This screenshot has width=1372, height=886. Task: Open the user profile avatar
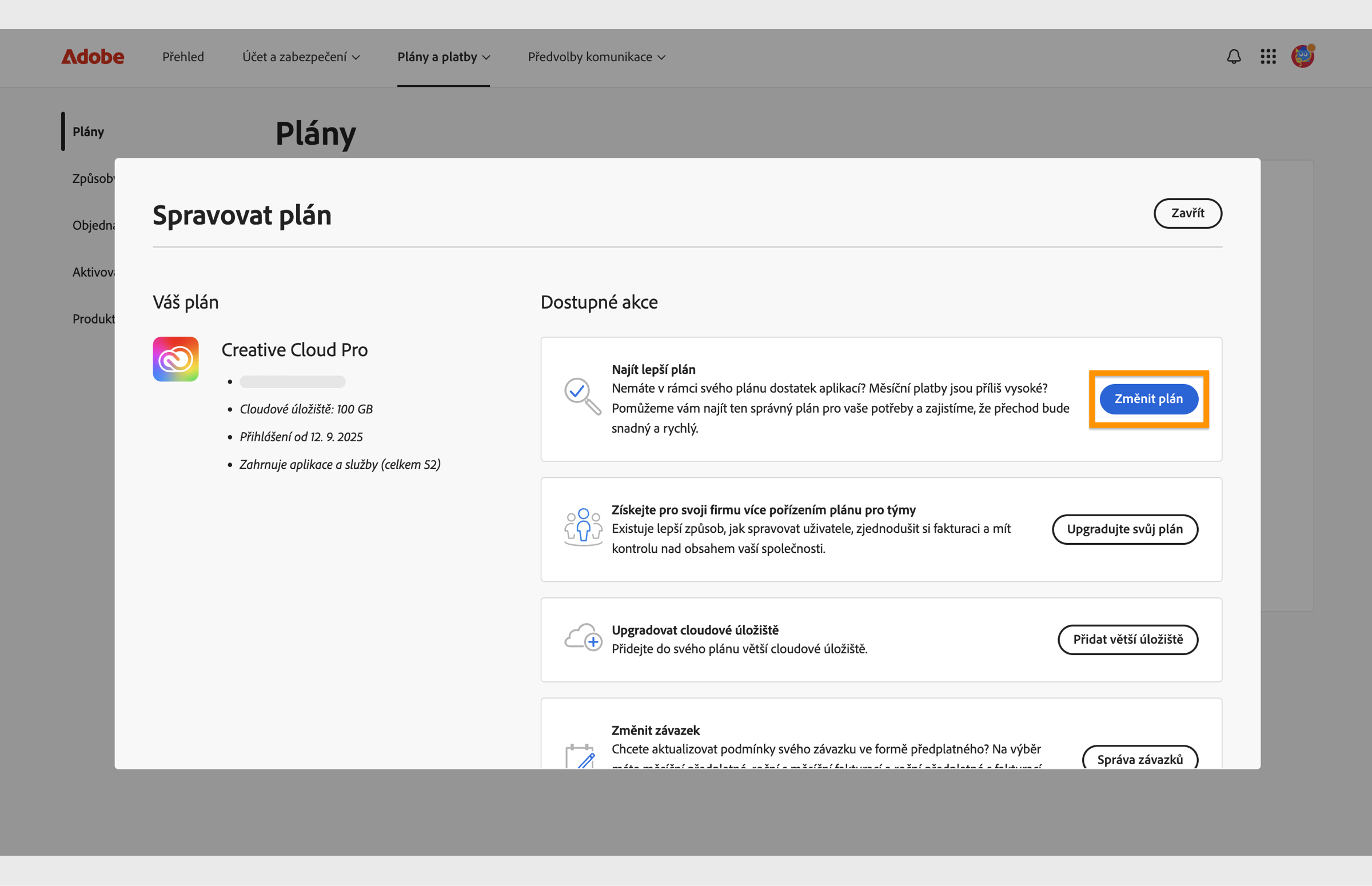[1302, 57]
